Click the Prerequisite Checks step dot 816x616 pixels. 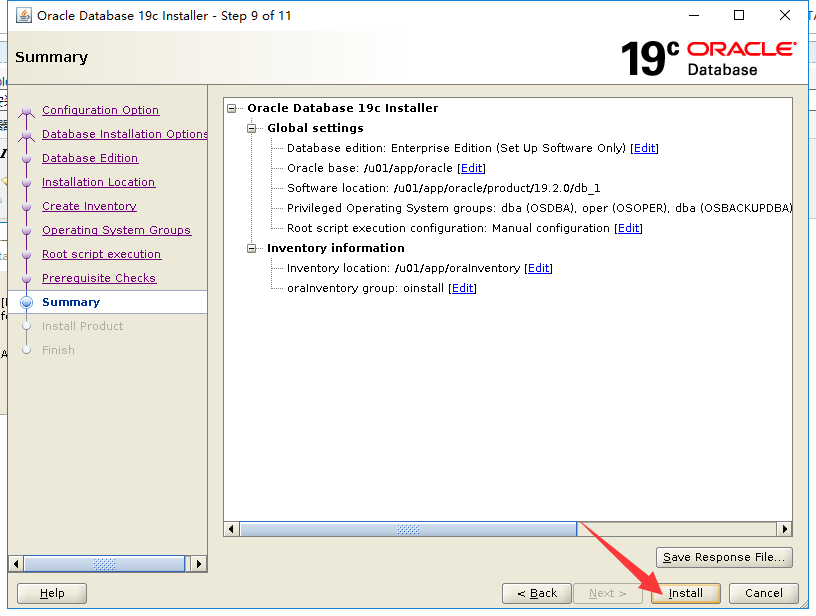[x=27, y=278]
